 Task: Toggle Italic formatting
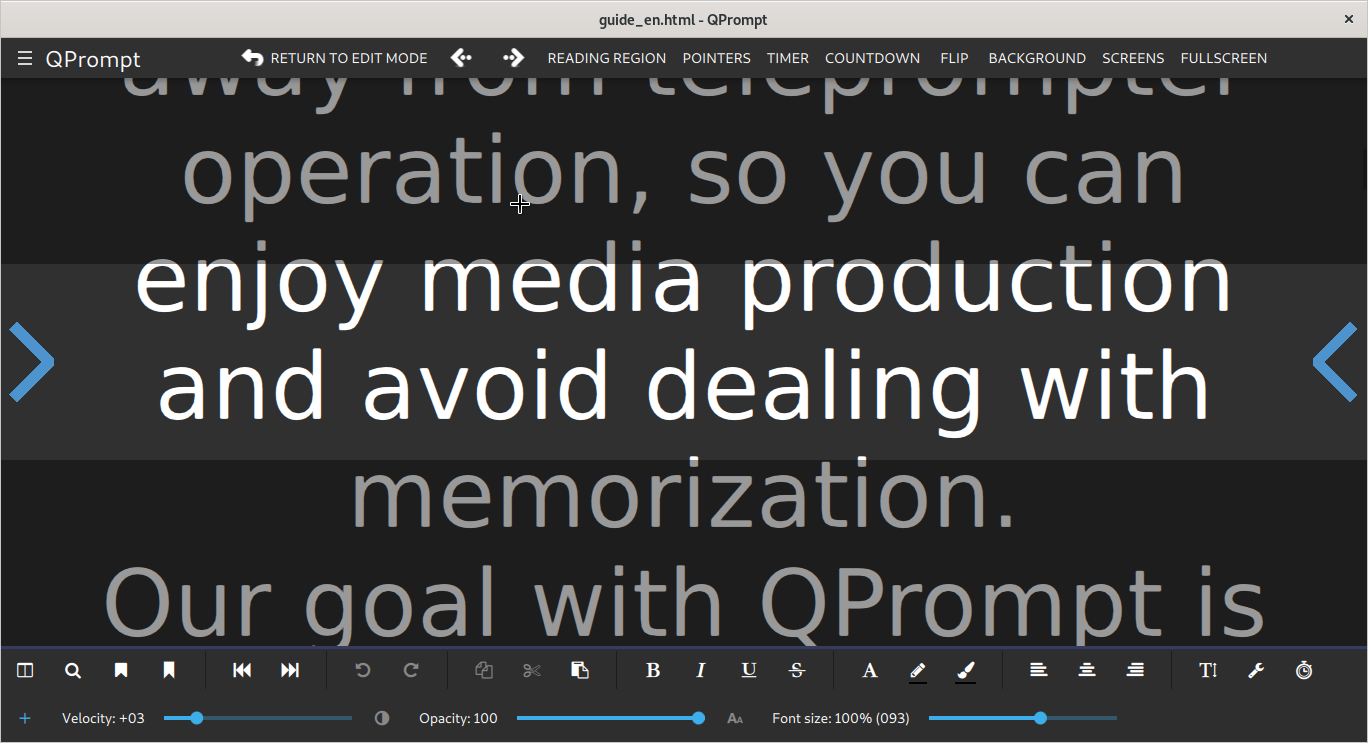tap(701, 670)
